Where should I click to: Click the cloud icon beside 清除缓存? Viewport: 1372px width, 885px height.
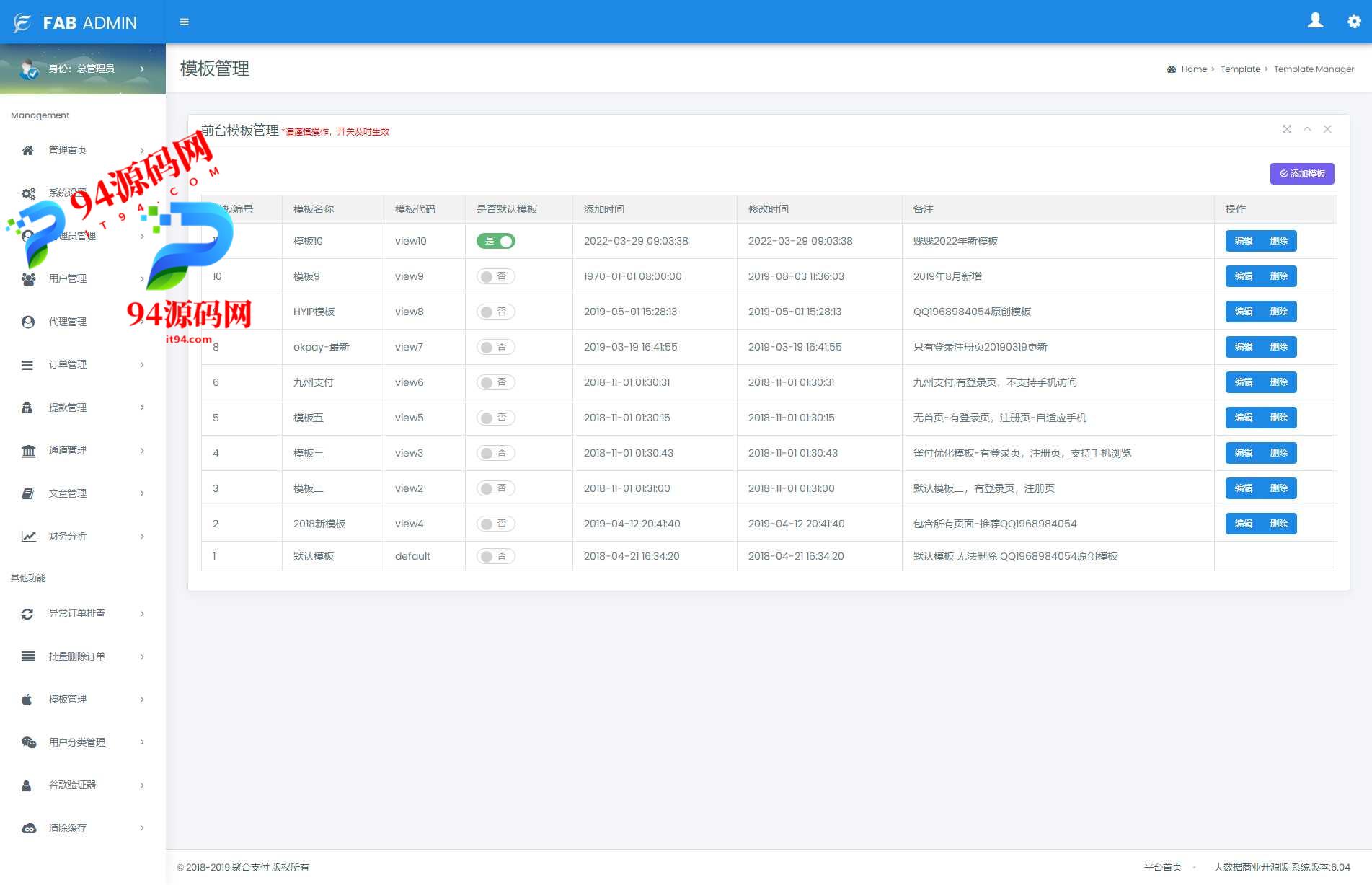(x=29, y=828)
